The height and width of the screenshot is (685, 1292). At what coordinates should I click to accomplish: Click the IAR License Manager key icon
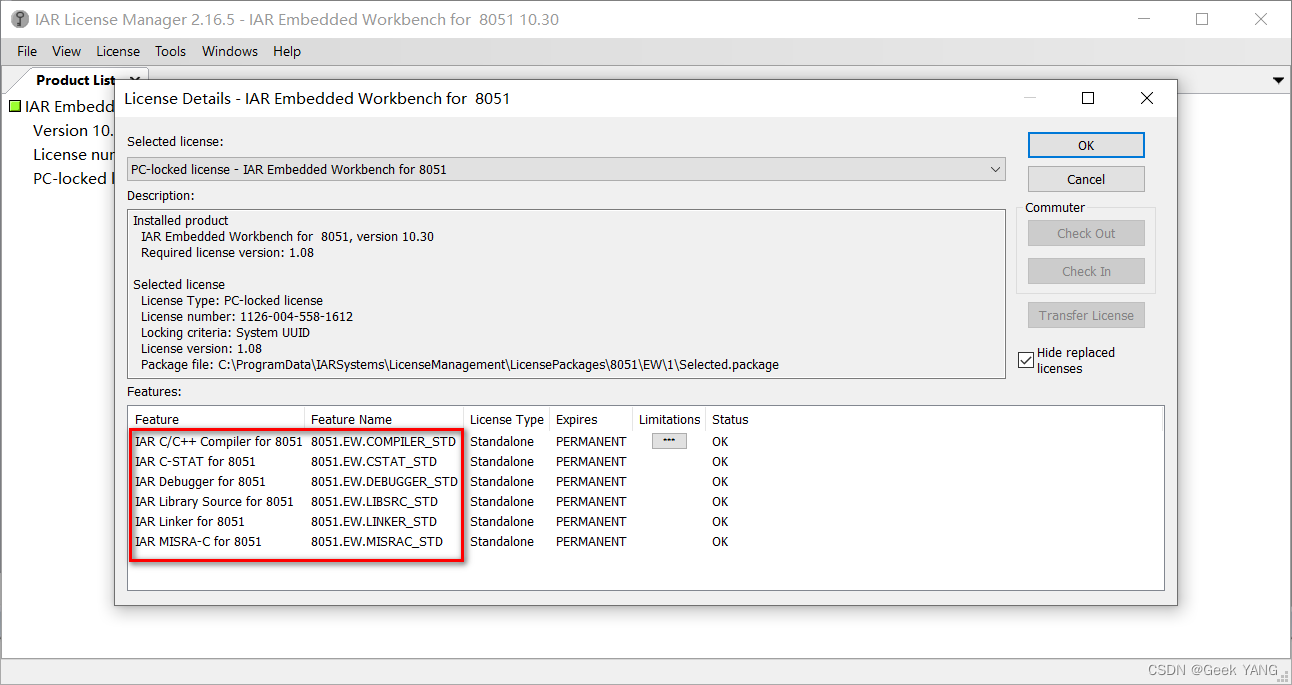tap(19, 19)
